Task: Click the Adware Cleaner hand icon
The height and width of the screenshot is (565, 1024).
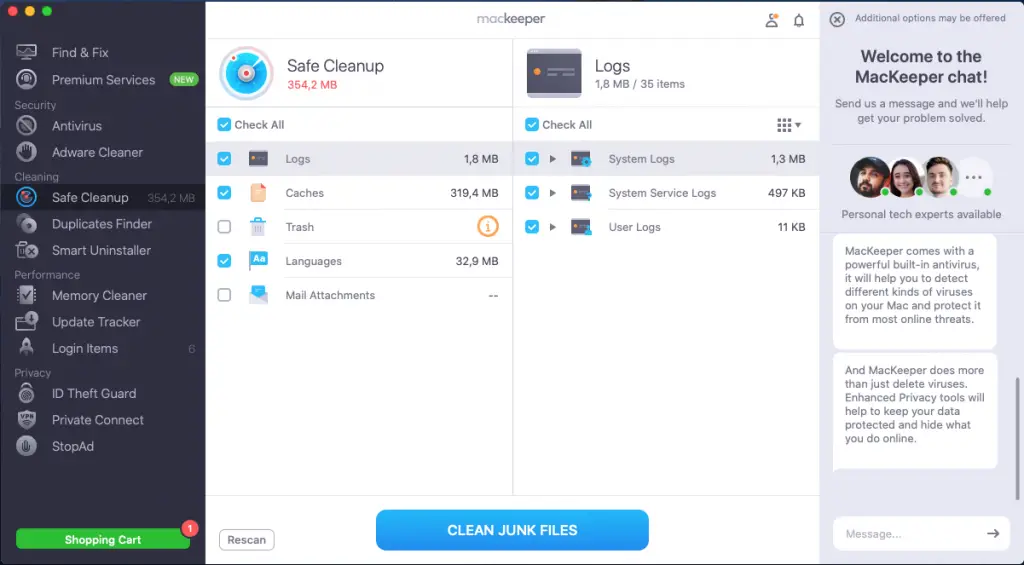Action: coord(26,152)
